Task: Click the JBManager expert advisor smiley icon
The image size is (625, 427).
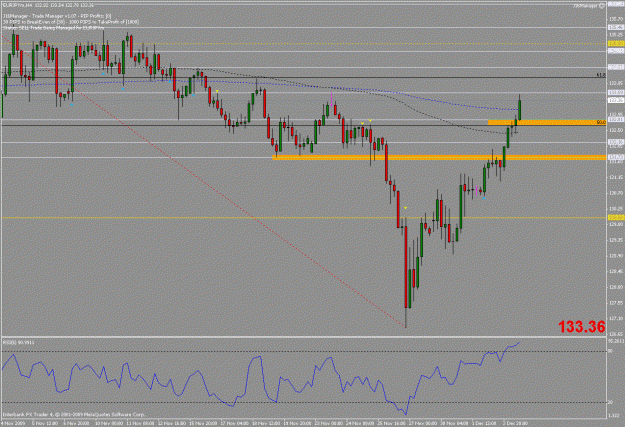Action: [602, 6]
